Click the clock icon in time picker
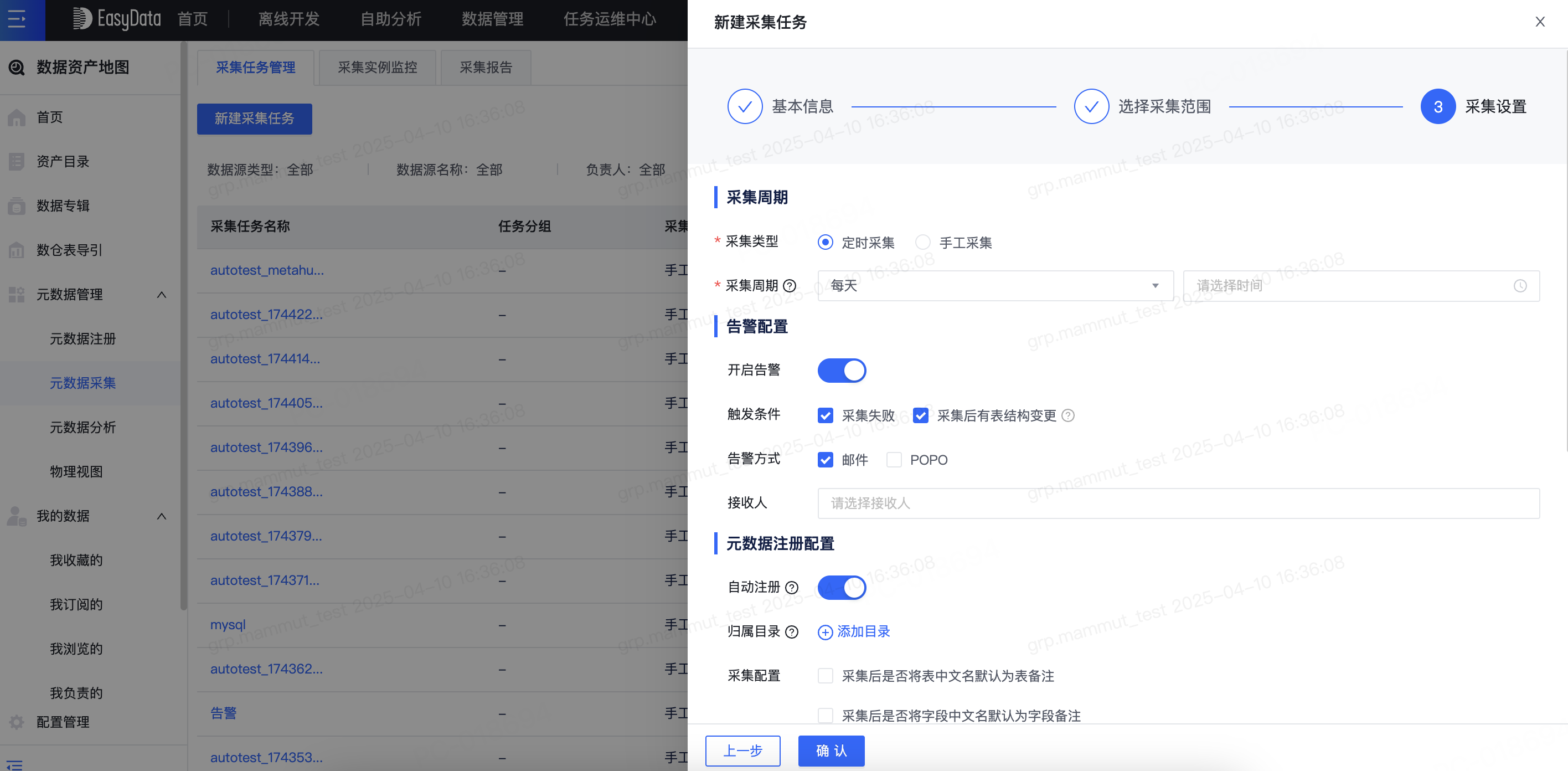 (x=1520, y=286)
